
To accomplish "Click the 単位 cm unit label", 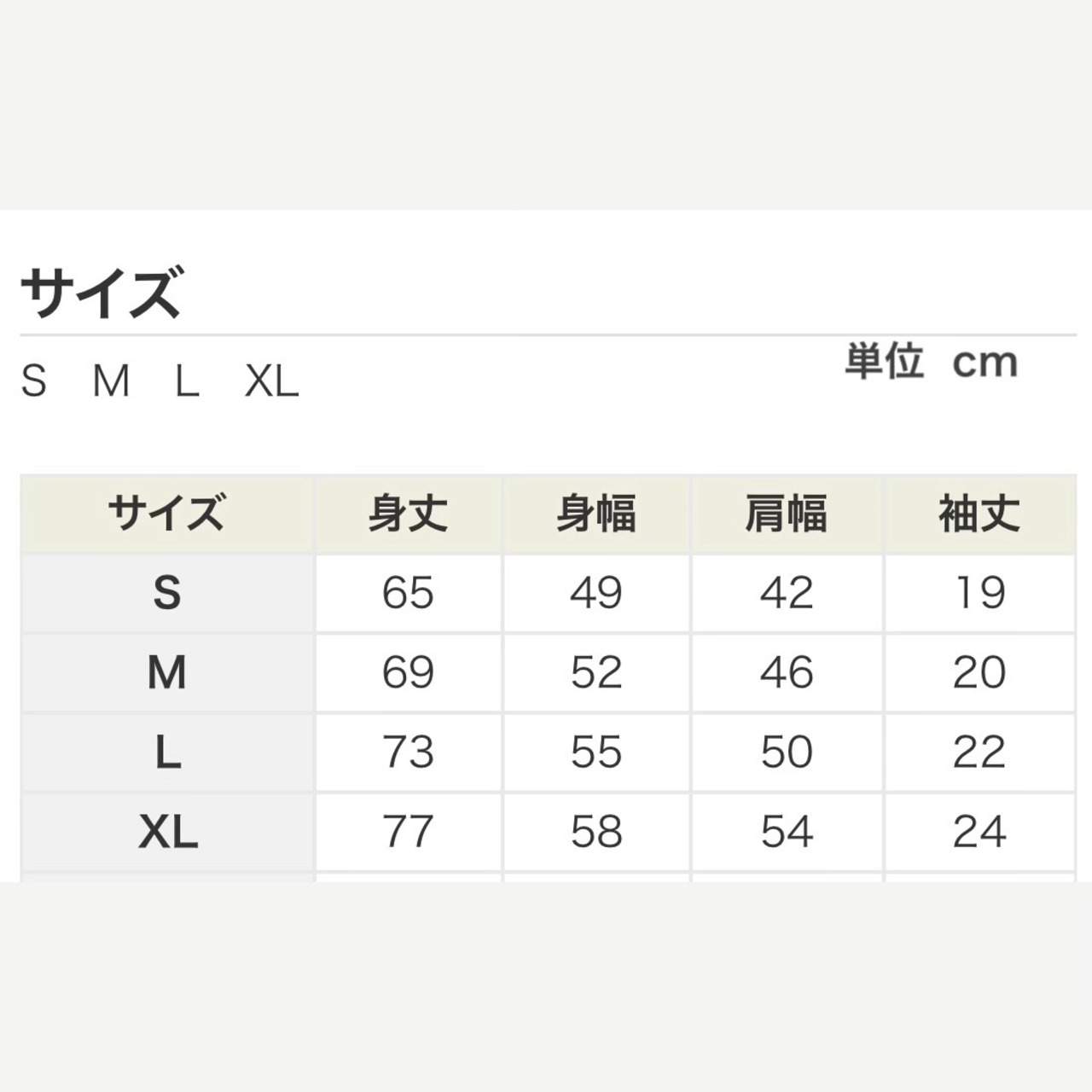I will pyautogui.click(x=931, y=362).
